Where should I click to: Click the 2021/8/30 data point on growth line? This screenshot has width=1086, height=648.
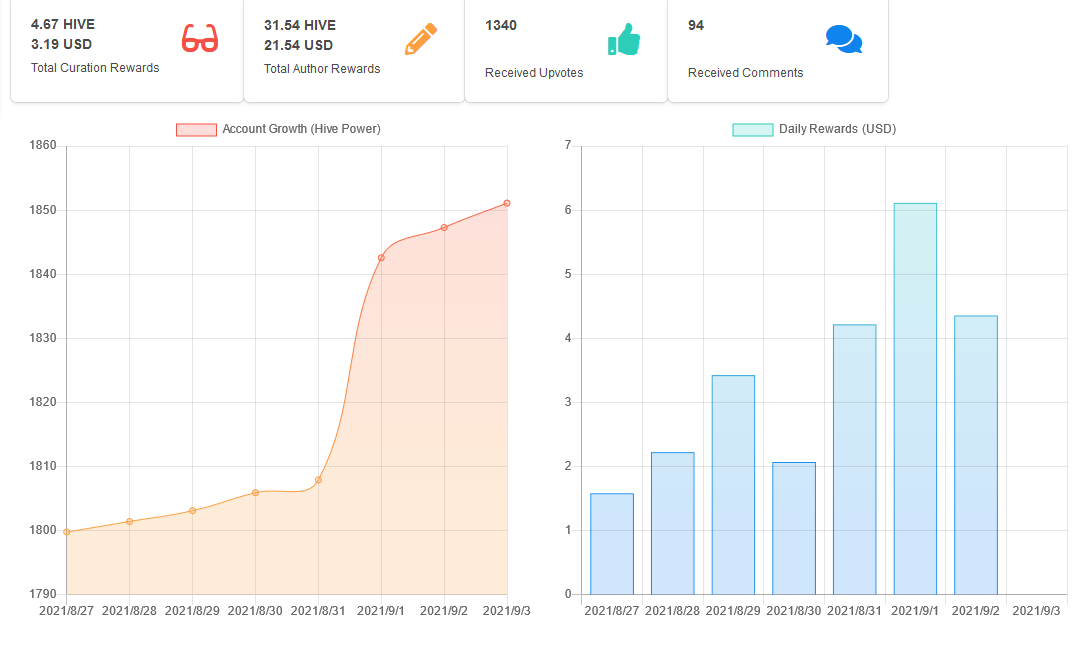tap(256, 493)
